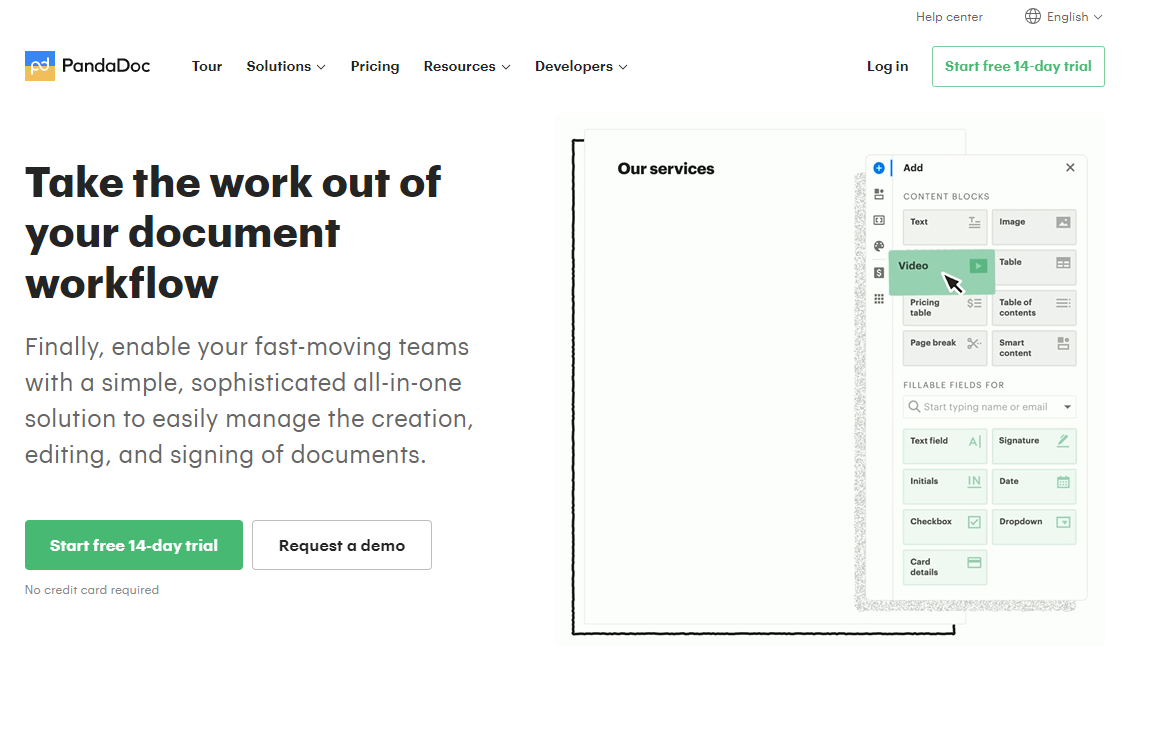This screenshot has height=735, width=1176.
Task: Open the Tour page
Action: coord(207,66)
